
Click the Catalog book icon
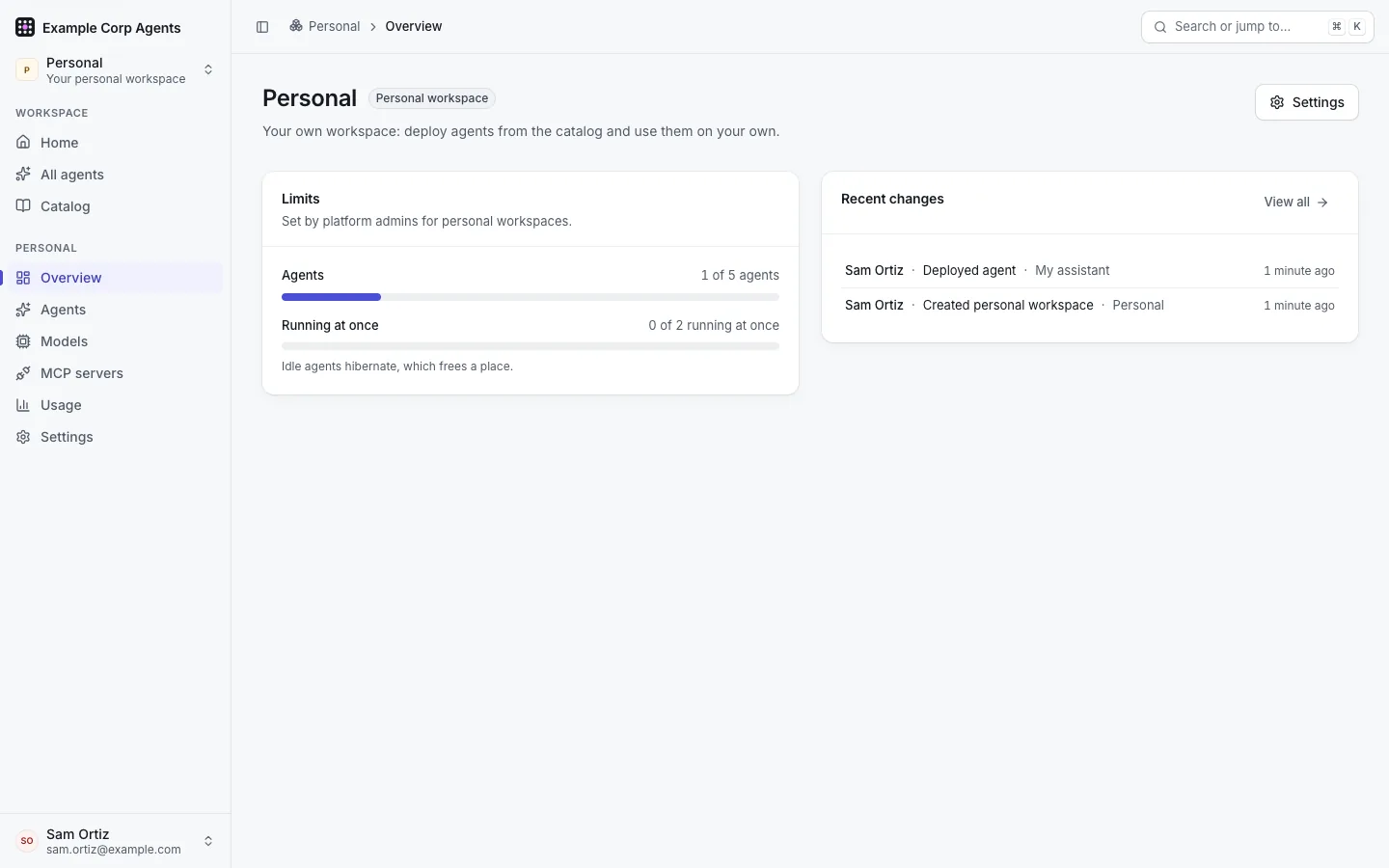[23, 206]
